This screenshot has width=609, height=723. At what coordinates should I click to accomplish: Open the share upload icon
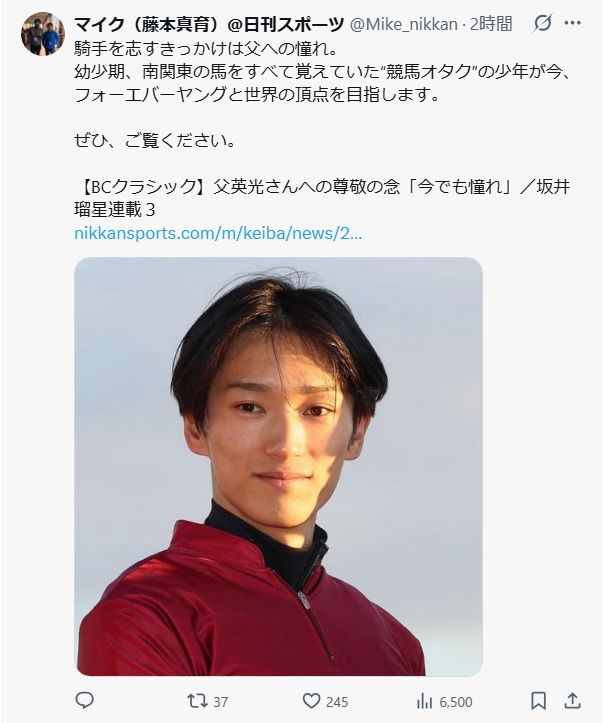(572, 700)
